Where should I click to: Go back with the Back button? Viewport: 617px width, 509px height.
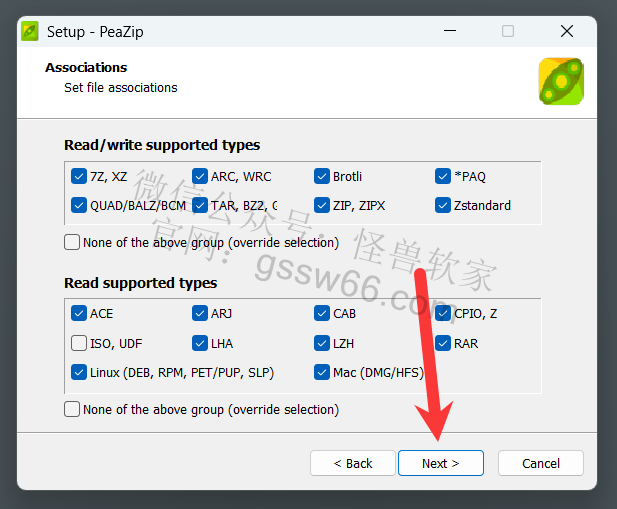point(353,463)
